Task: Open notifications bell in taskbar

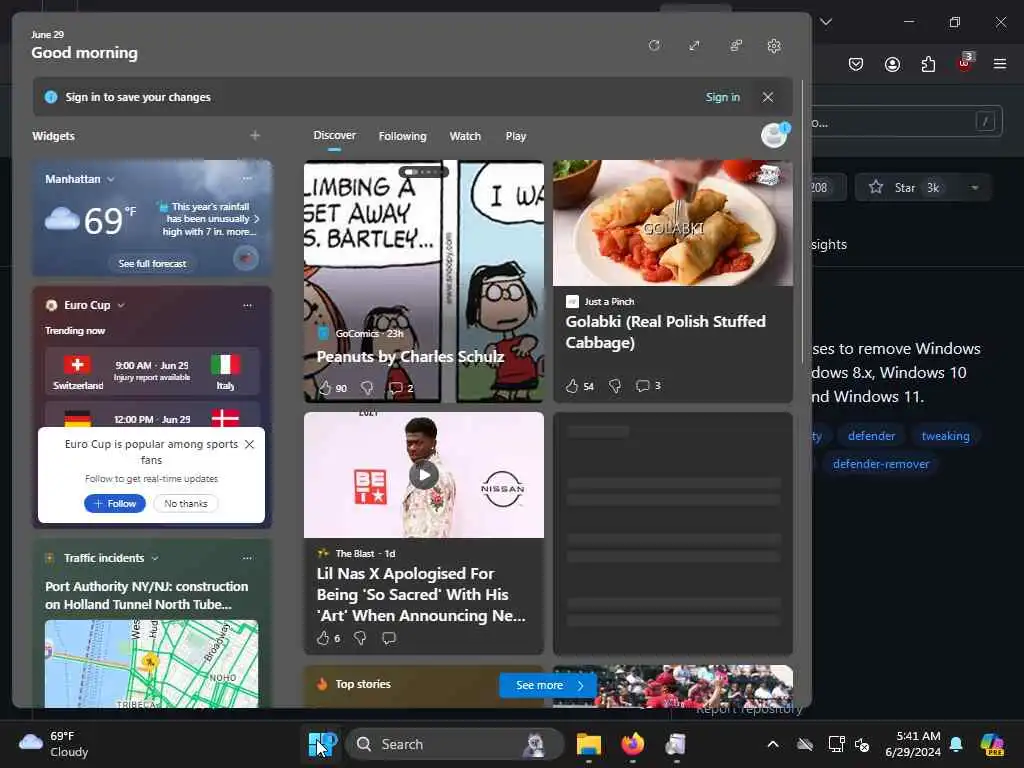Action: pos(956,744)
